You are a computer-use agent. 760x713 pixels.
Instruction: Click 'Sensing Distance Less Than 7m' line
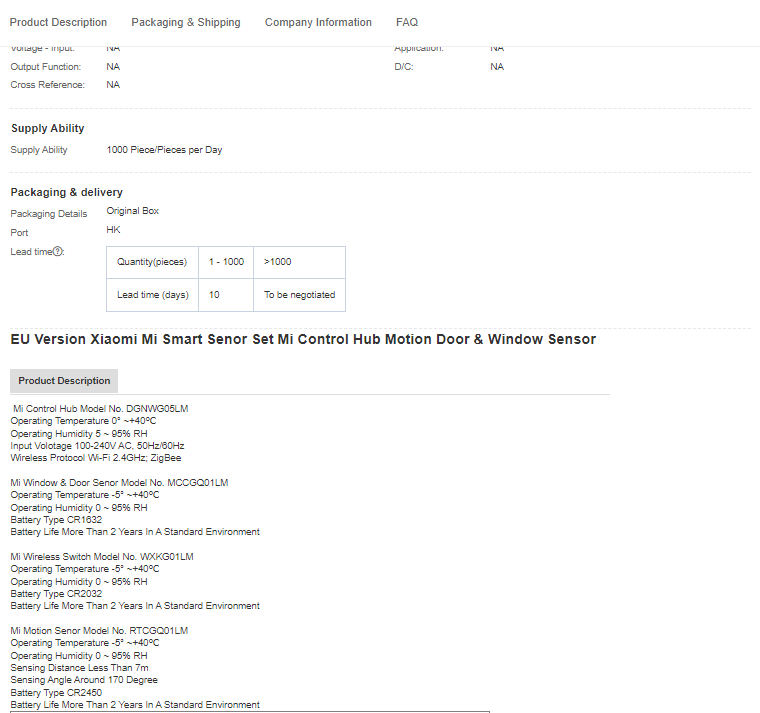[79, 668]
